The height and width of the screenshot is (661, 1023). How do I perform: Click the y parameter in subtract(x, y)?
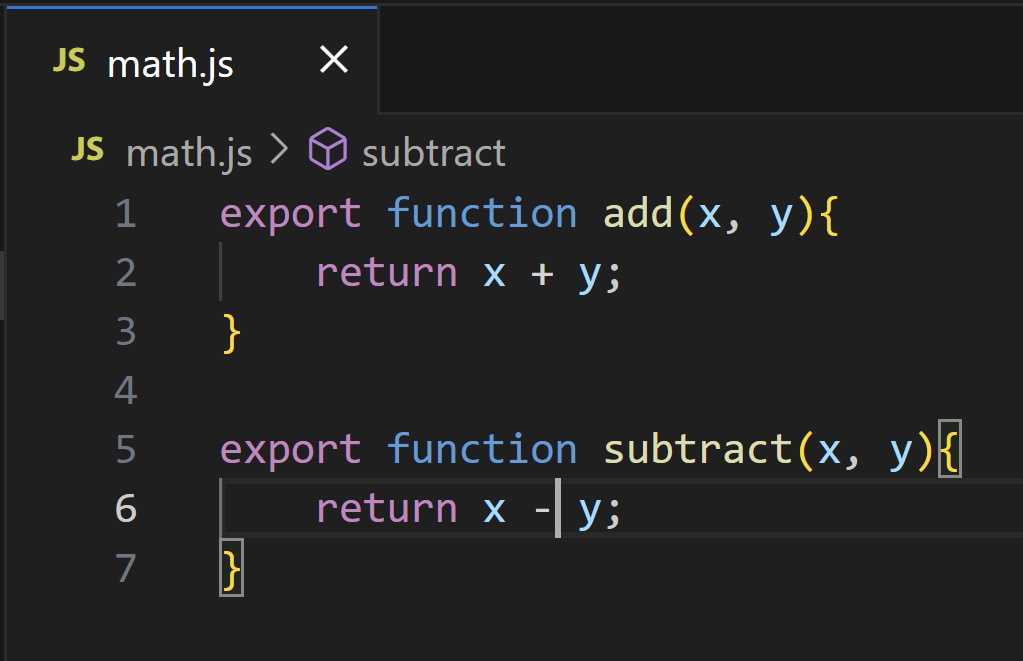coord(901,452)
